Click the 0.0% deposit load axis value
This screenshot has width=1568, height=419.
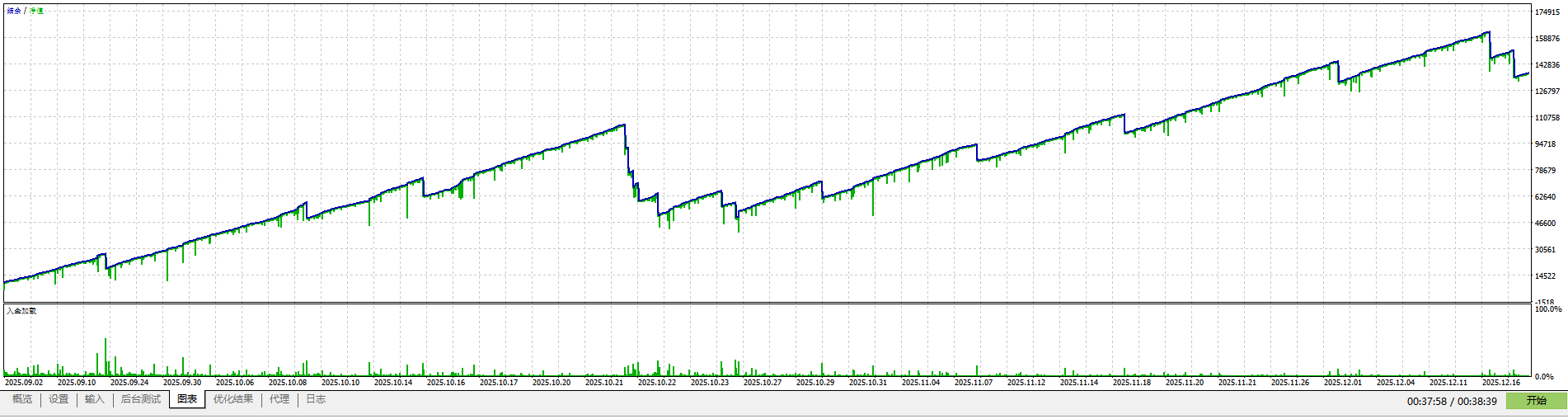(1544, 377)
